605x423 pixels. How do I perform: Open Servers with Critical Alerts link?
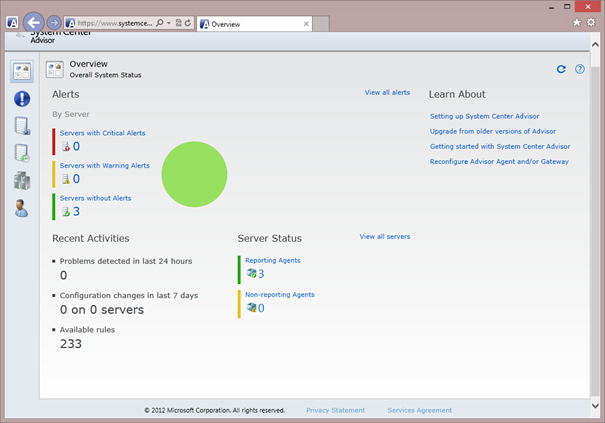click(x=102, y=132)
